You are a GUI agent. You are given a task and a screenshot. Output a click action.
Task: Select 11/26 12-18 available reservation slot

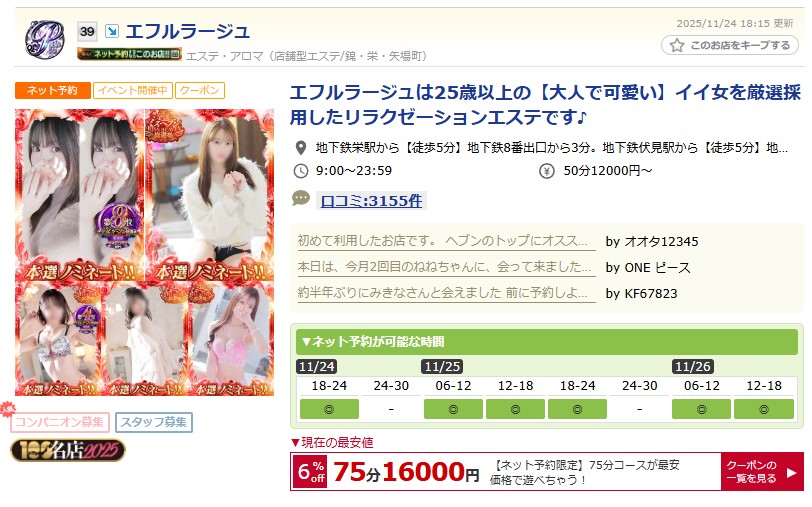point(764,409)
